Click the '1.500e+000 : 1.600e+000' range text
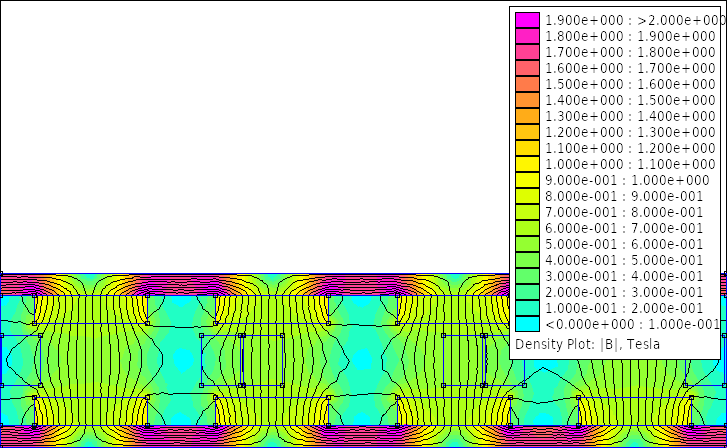 [630, 84]
